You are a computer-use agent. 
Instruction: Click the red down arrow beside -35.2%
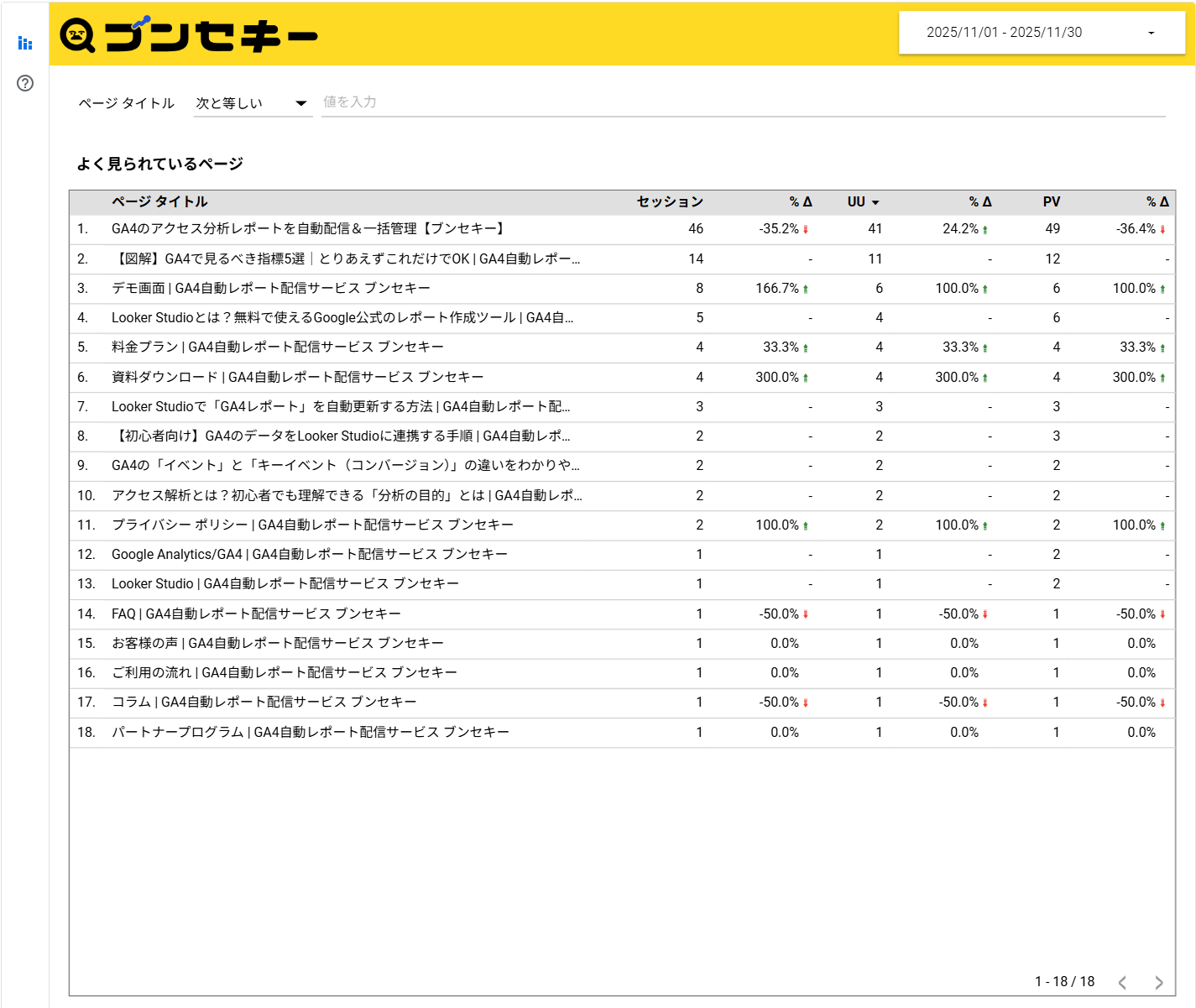pos(805,228)
